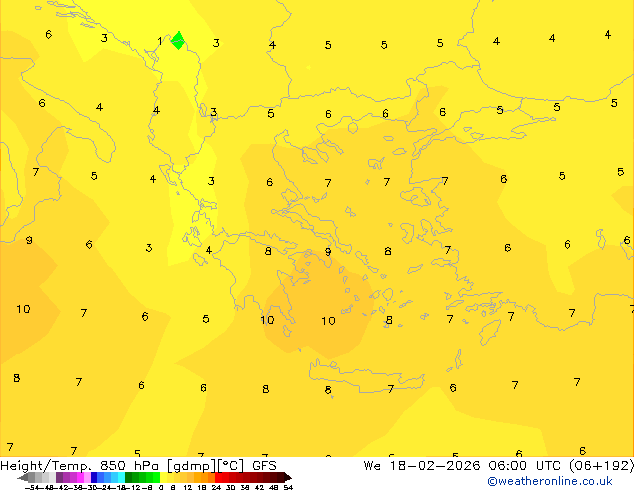Viewport: 634px width, 490px height.
Task: Pick the dark blue legend swatch at -30
Action: 94,478
